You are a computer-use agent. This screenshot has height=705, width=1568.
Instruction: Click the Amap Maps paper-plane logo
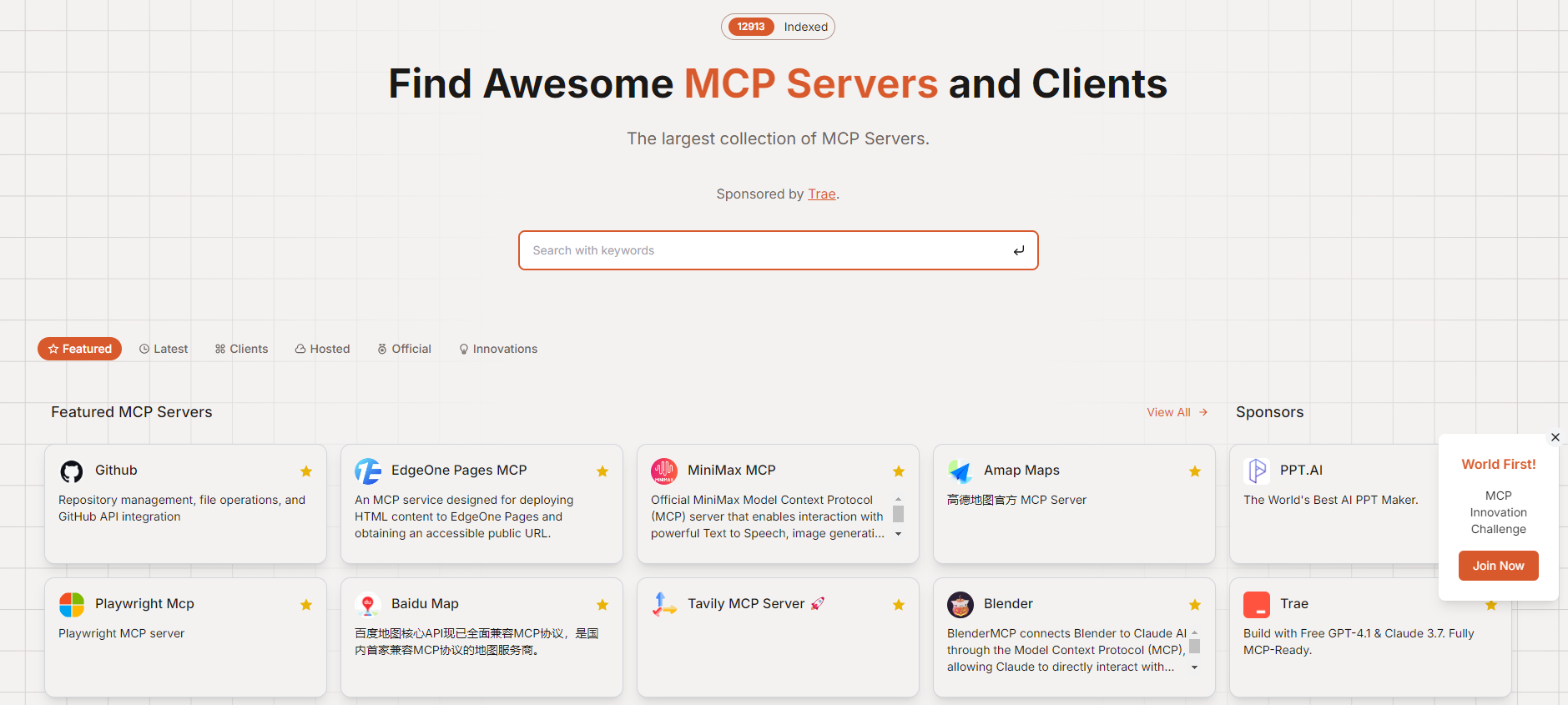point(960,471)
